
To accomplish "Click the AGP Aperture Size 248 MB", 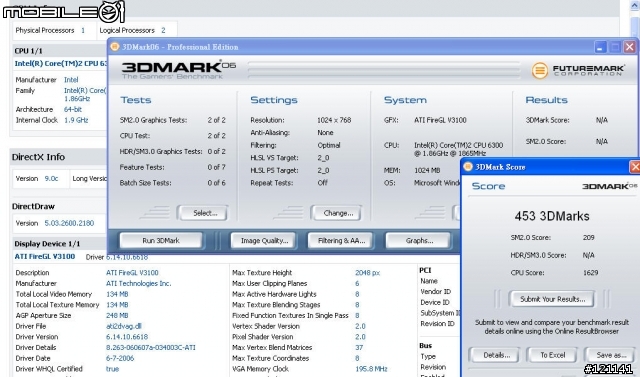I will pos(117,315).
